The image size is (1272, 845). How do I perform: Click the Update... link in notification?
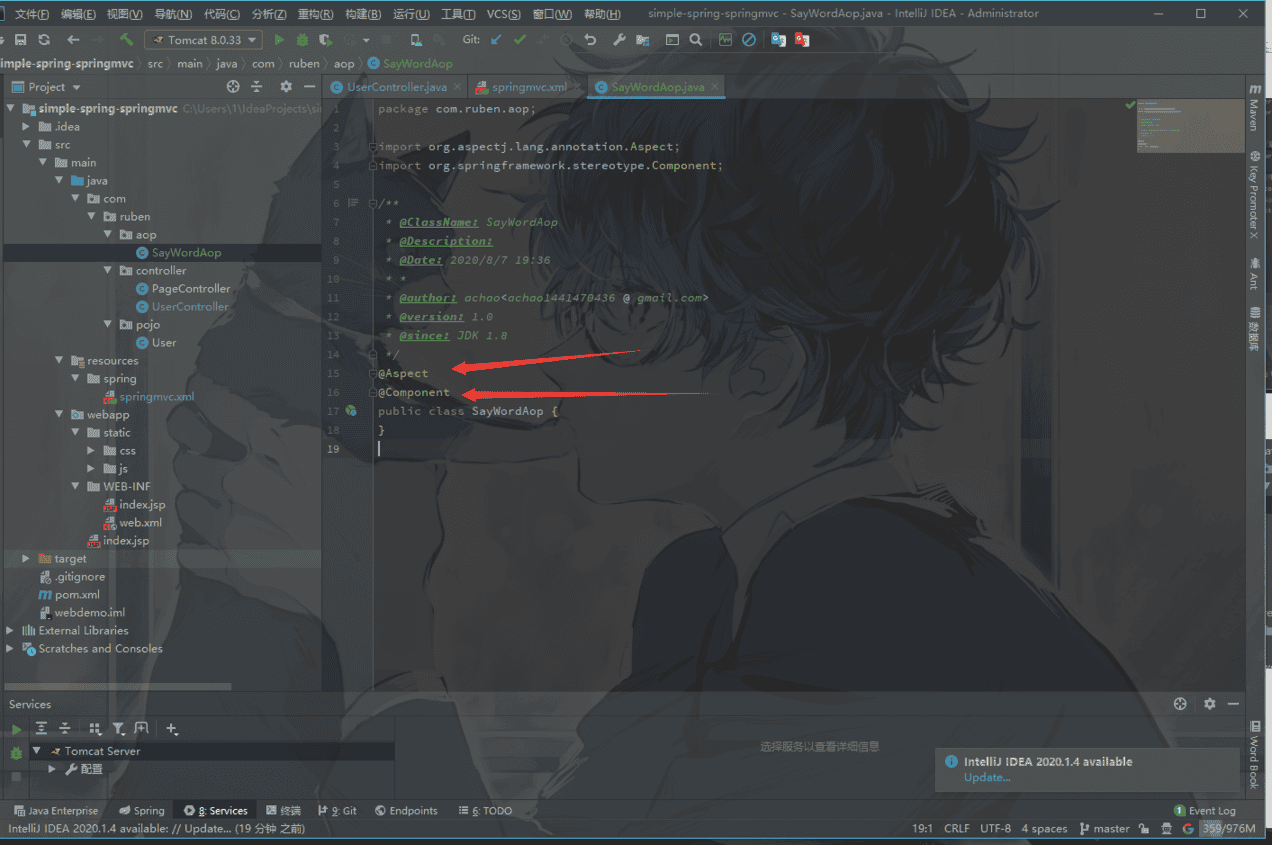987,778
